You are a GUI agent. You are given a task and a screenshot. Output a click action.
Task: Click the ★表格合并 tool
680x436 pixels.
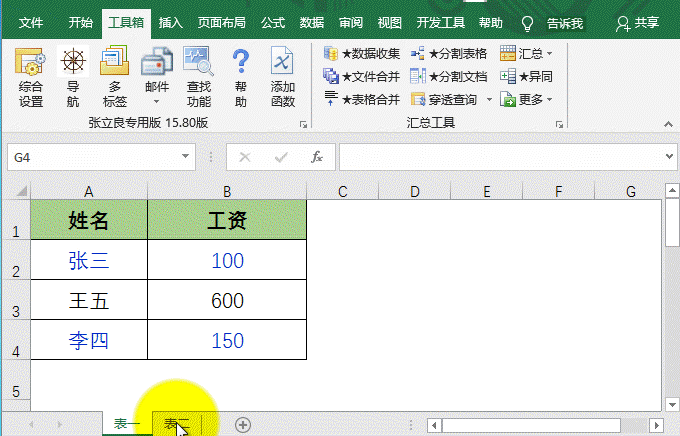362,99
